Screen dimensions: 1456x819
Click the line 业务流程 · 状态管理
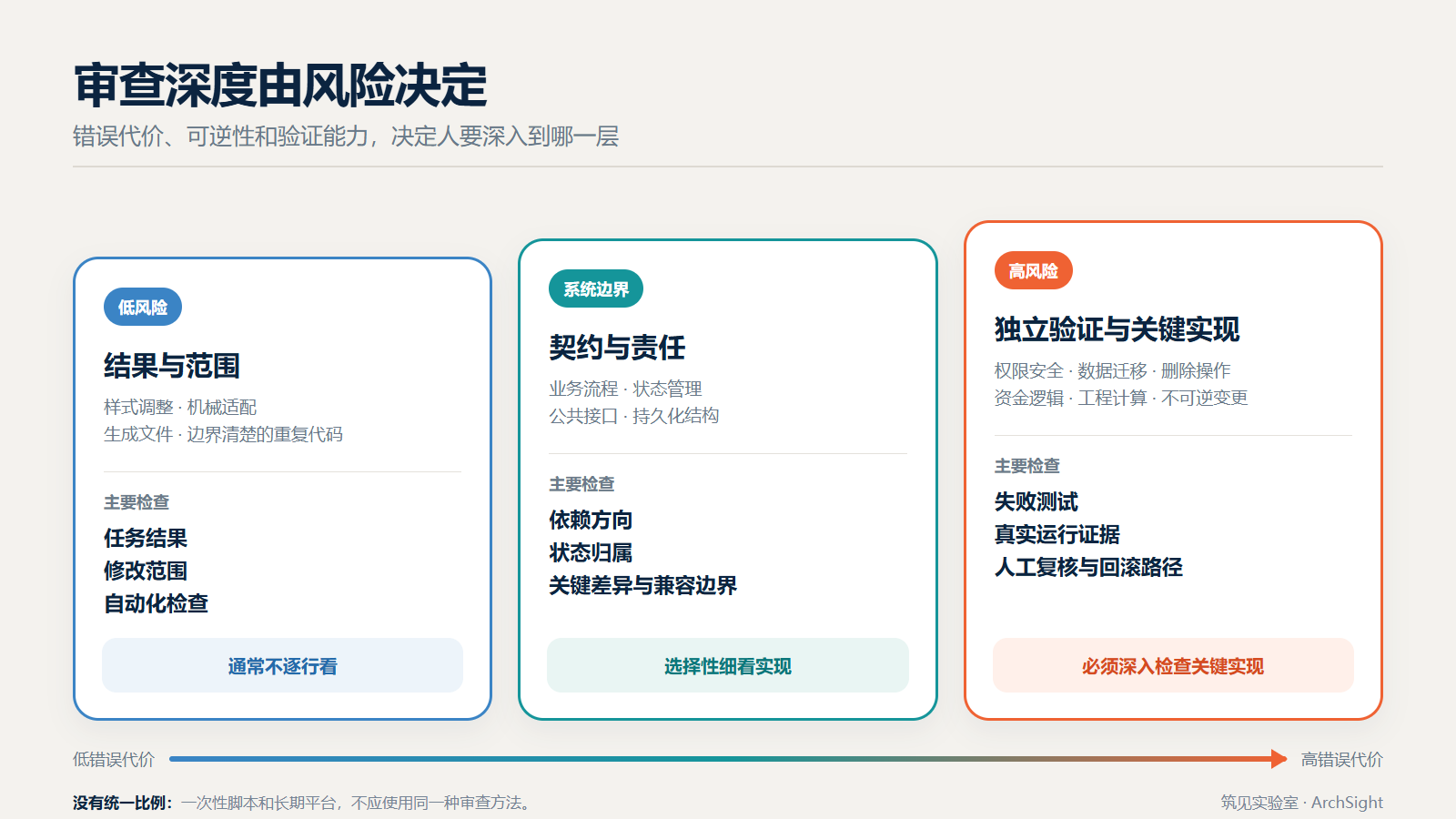(625, 389)
